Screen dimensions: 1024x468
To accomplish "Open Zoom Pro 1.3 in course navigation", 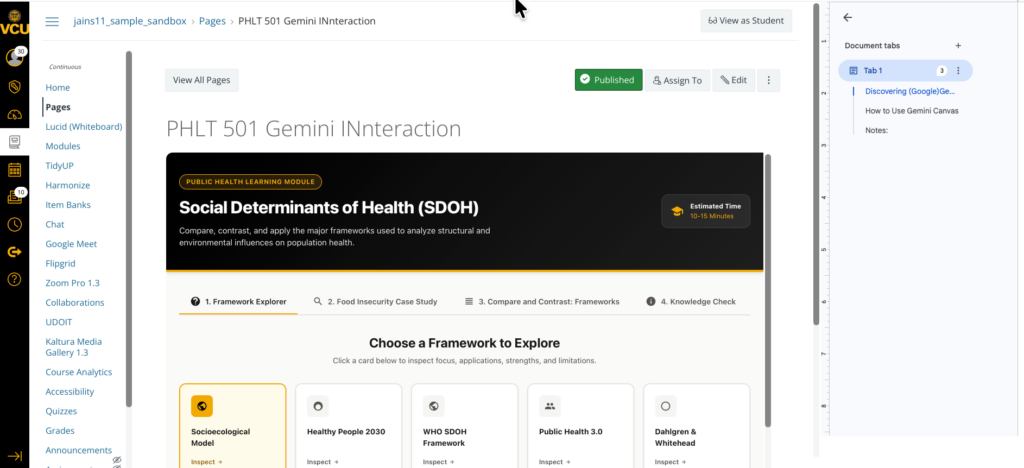I will coord(72,283).
